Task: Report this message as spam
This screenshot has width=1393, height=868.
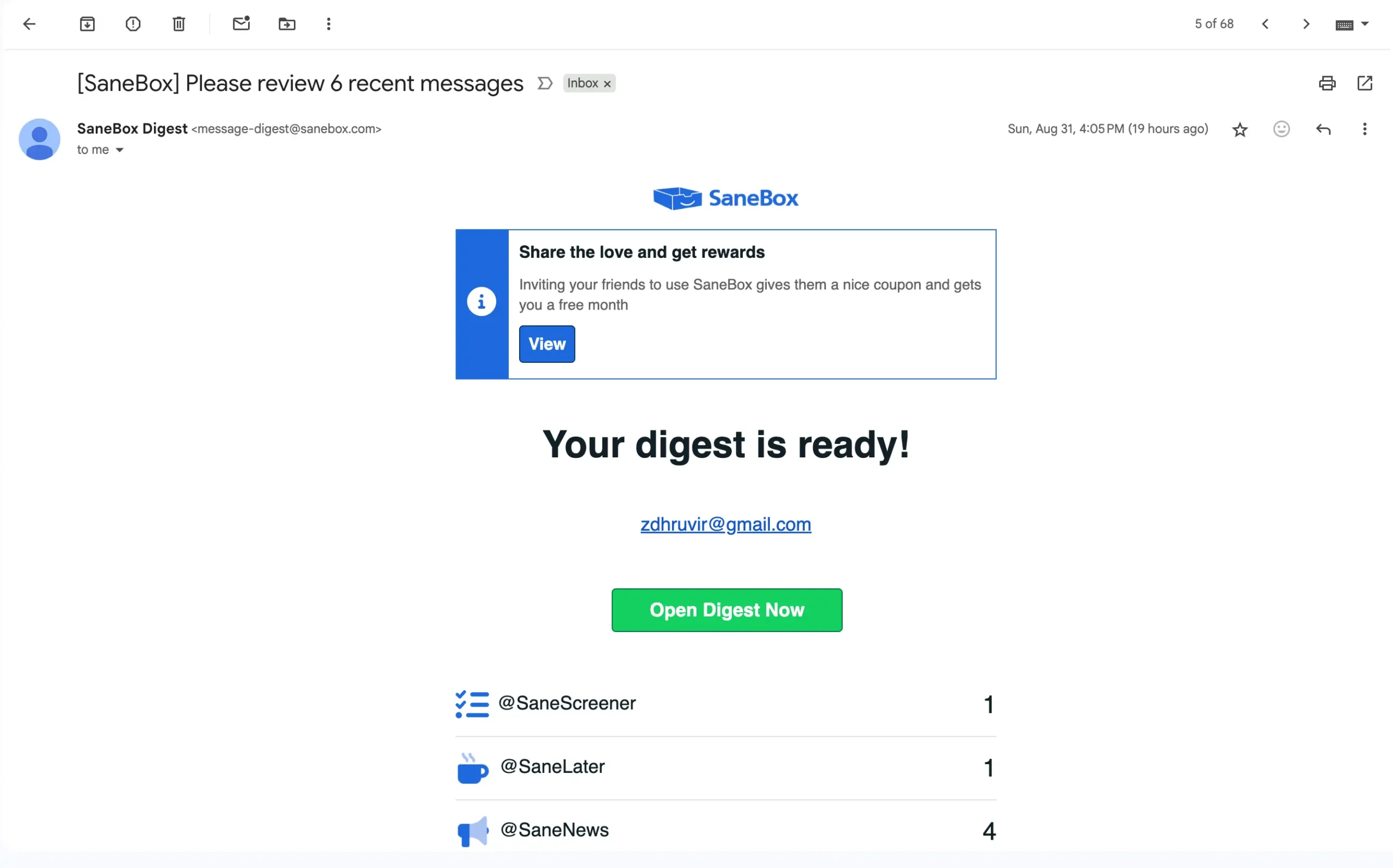Action: pos(133,24)
